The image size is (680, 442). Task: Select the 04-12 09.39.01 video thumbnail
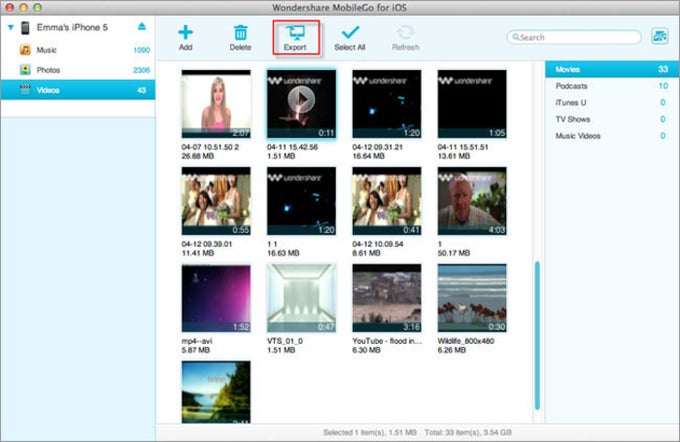point(216,201)
